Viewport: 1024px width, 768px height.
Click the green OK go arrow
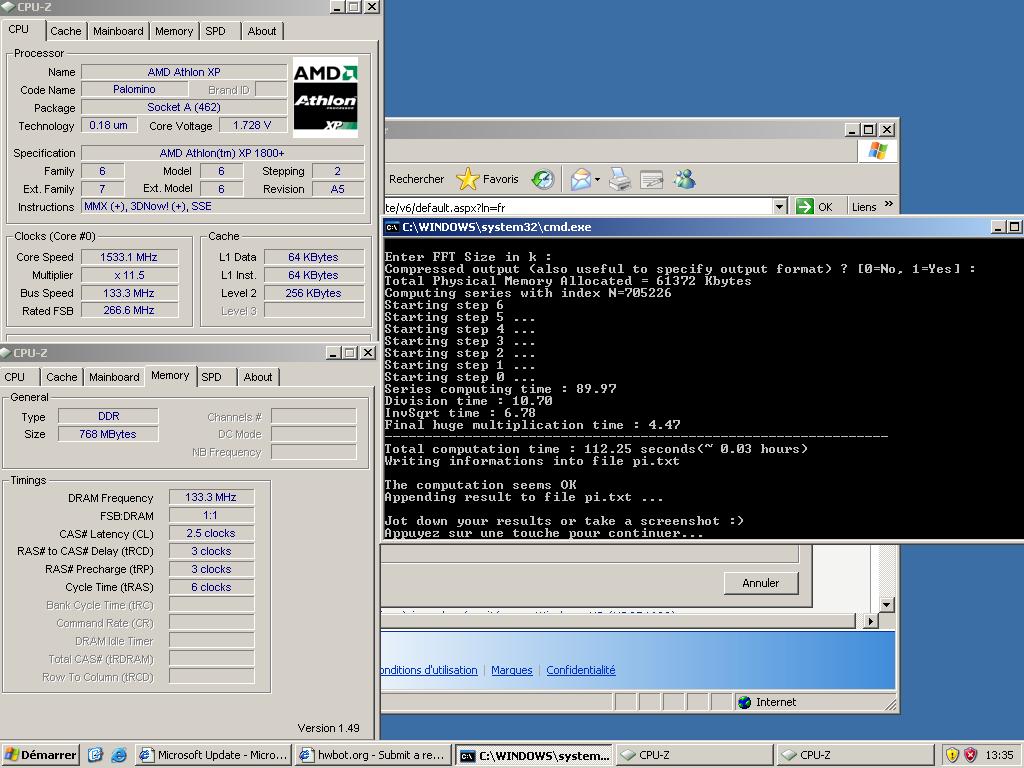tap(805, 206)
